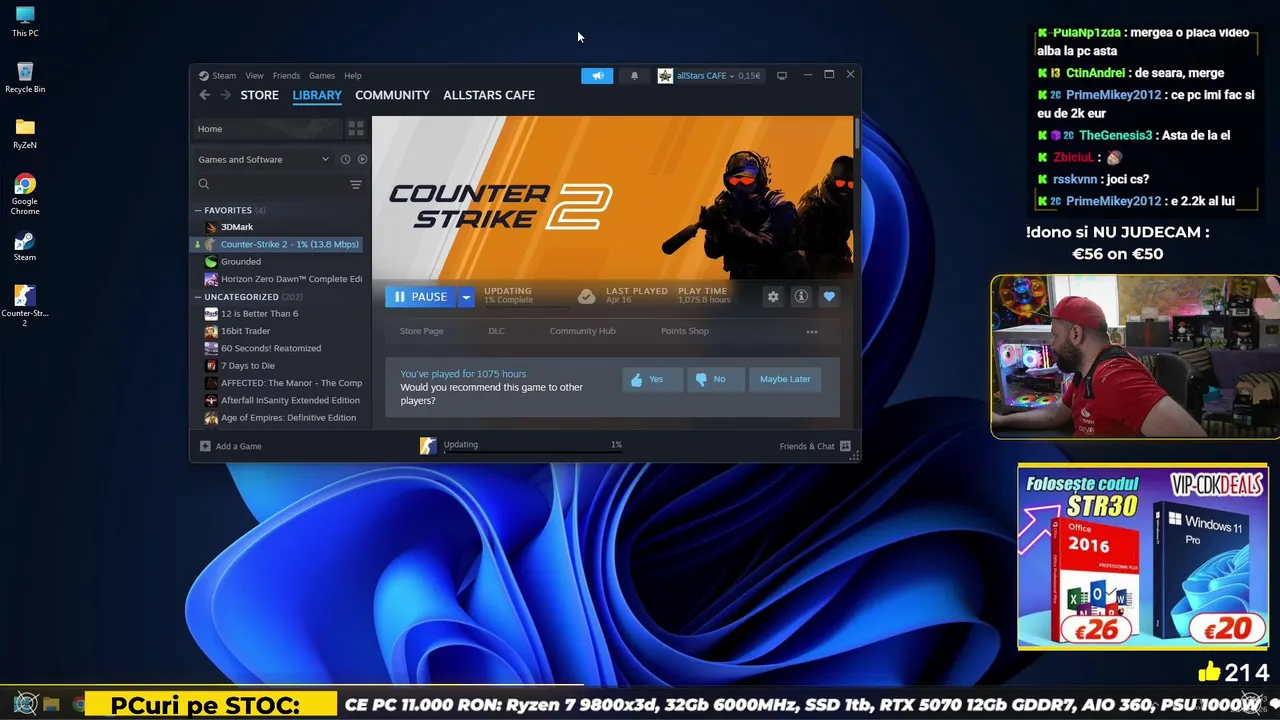
Task: Open the Community Hub link
Action: (x=582, y=331)
